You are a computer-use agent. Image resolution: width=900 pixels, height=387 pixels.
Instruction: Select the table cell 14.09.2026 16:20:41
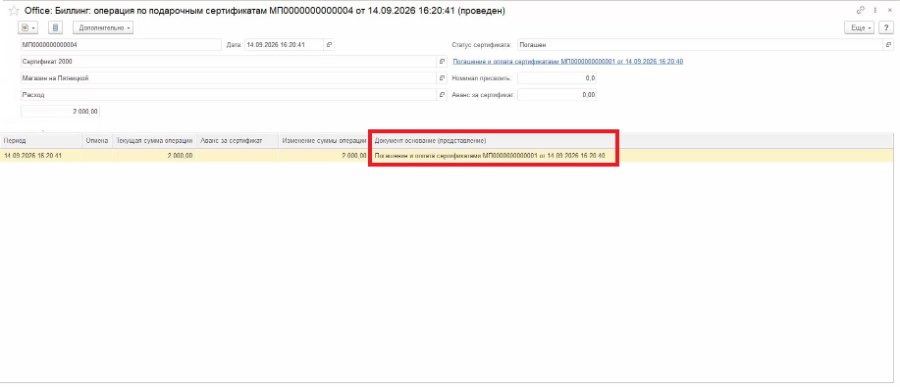(41, 156)
